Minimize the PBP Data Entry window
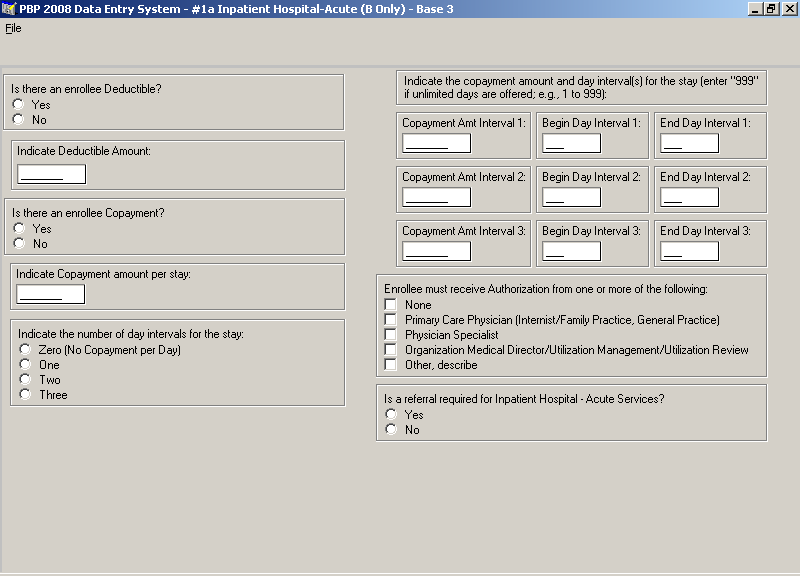The image size is (800, 576). [755, 9]
